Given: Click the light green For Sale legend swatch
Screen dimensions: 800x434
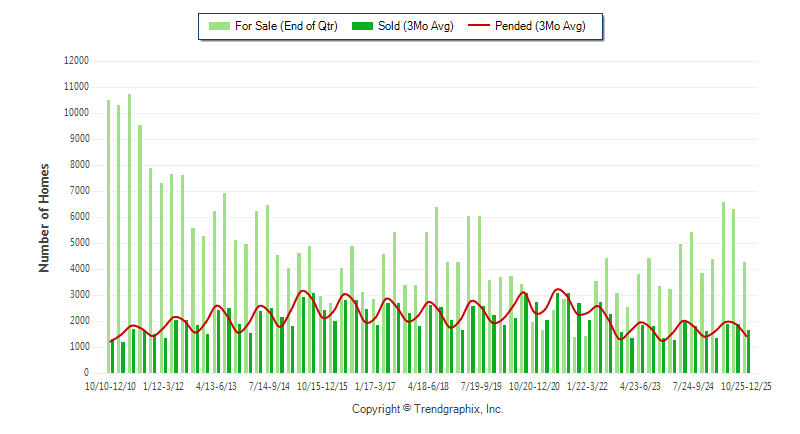Looking at the screenshot, I should (x=218, y=26).
